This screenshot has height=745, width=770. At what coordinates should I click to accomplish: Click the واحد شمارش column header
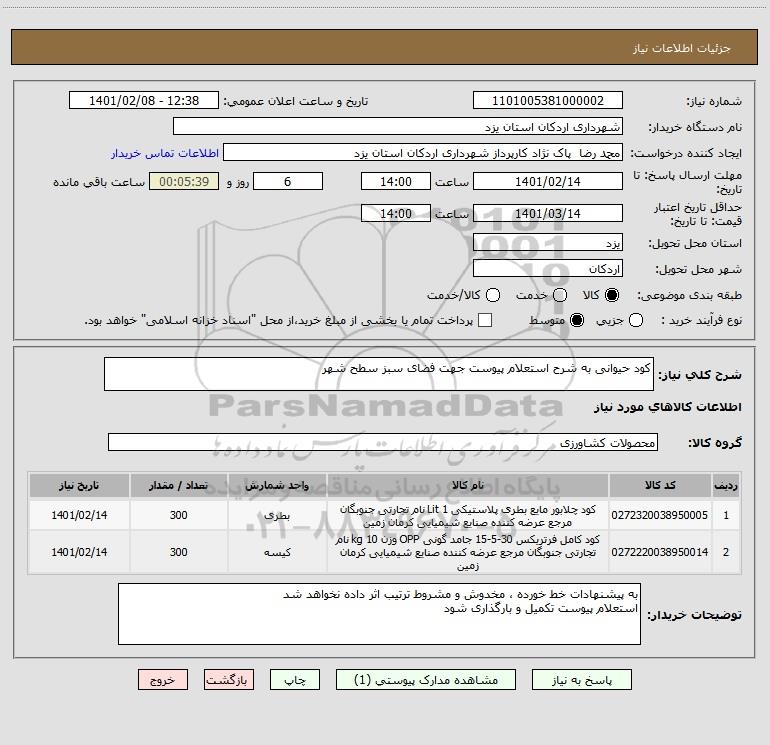277,485
